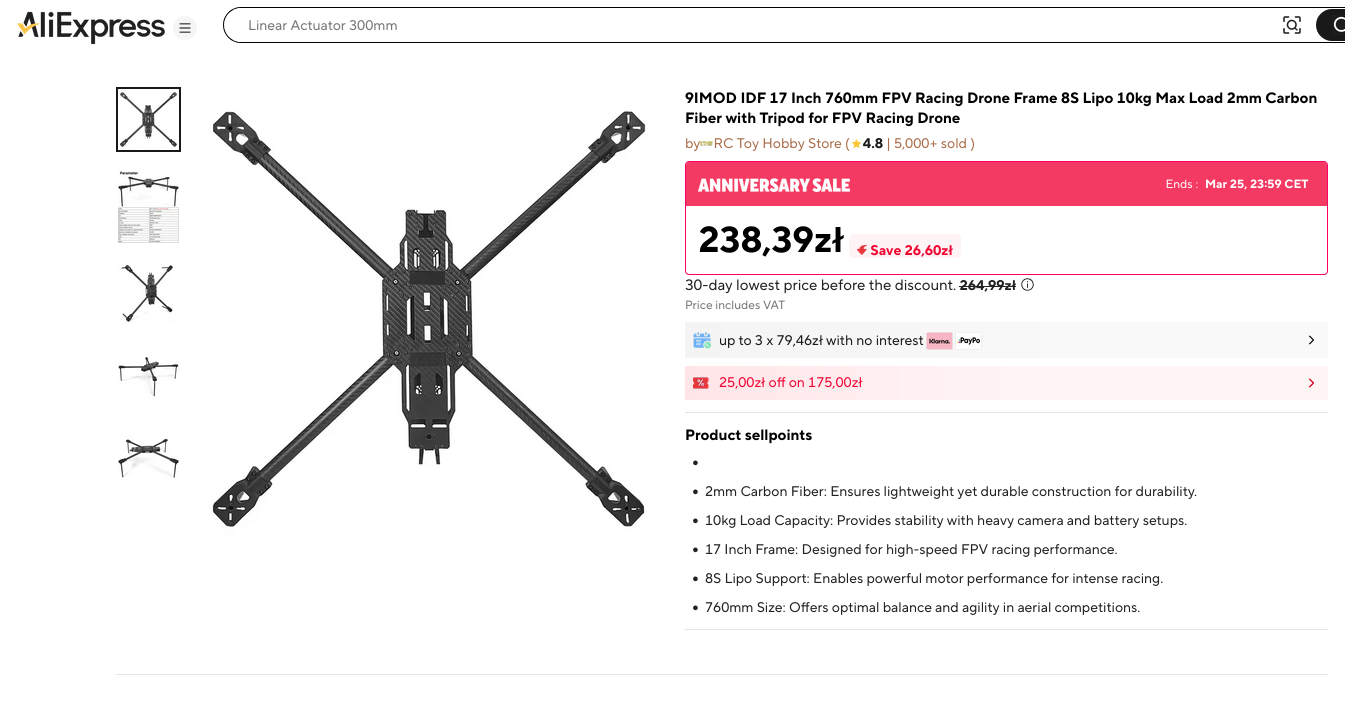
Task: Select the fifth tripod-view thumbnail
Action: point(148,456)
